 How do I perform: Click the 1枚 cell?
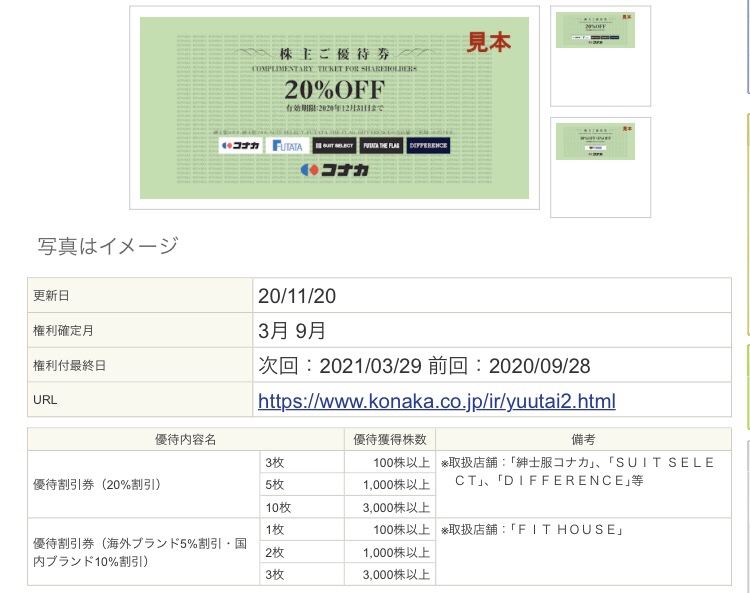pos(302,529)
